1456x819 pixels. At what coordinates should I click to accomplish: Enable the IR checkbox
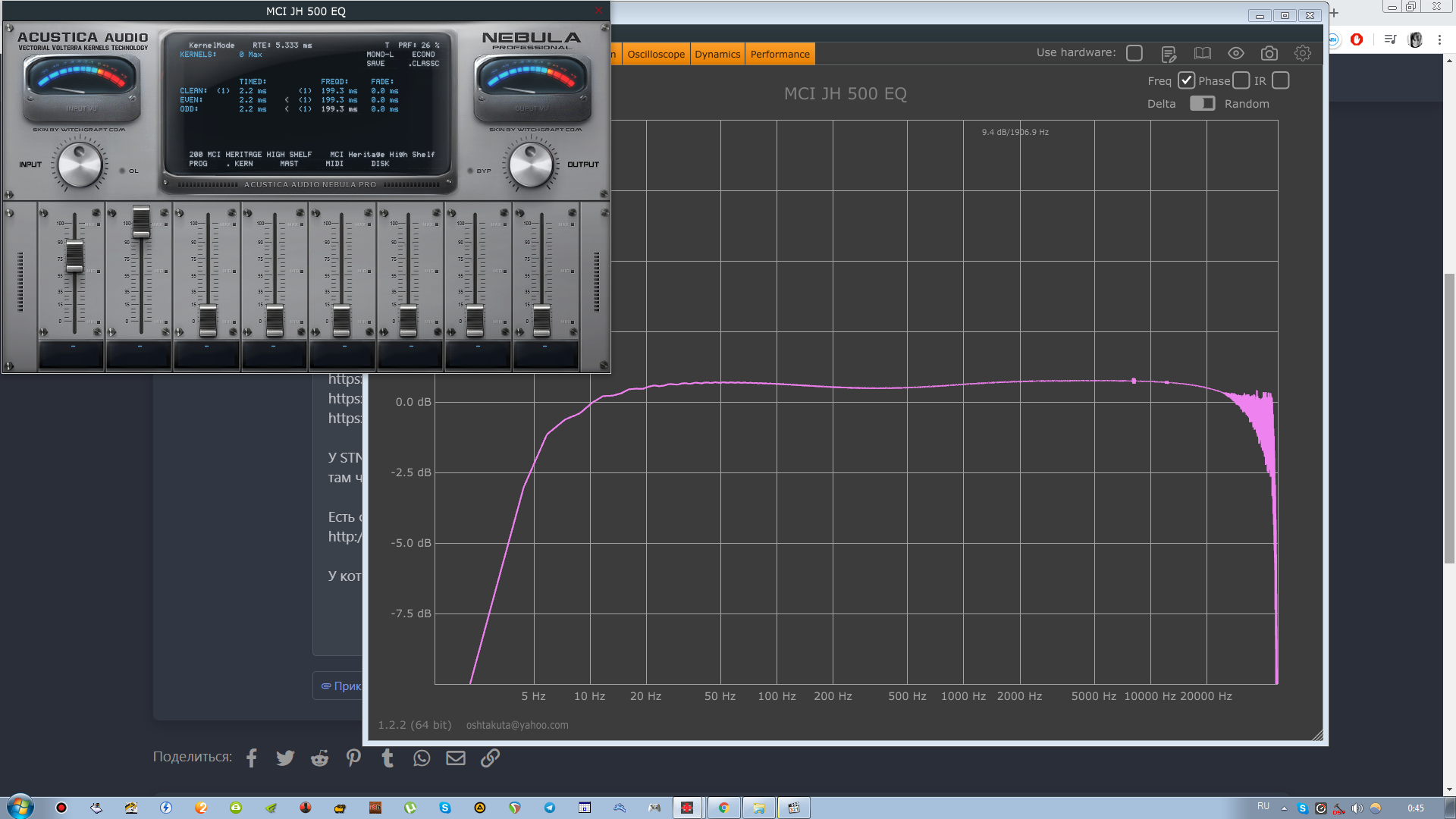[1281, 80]
